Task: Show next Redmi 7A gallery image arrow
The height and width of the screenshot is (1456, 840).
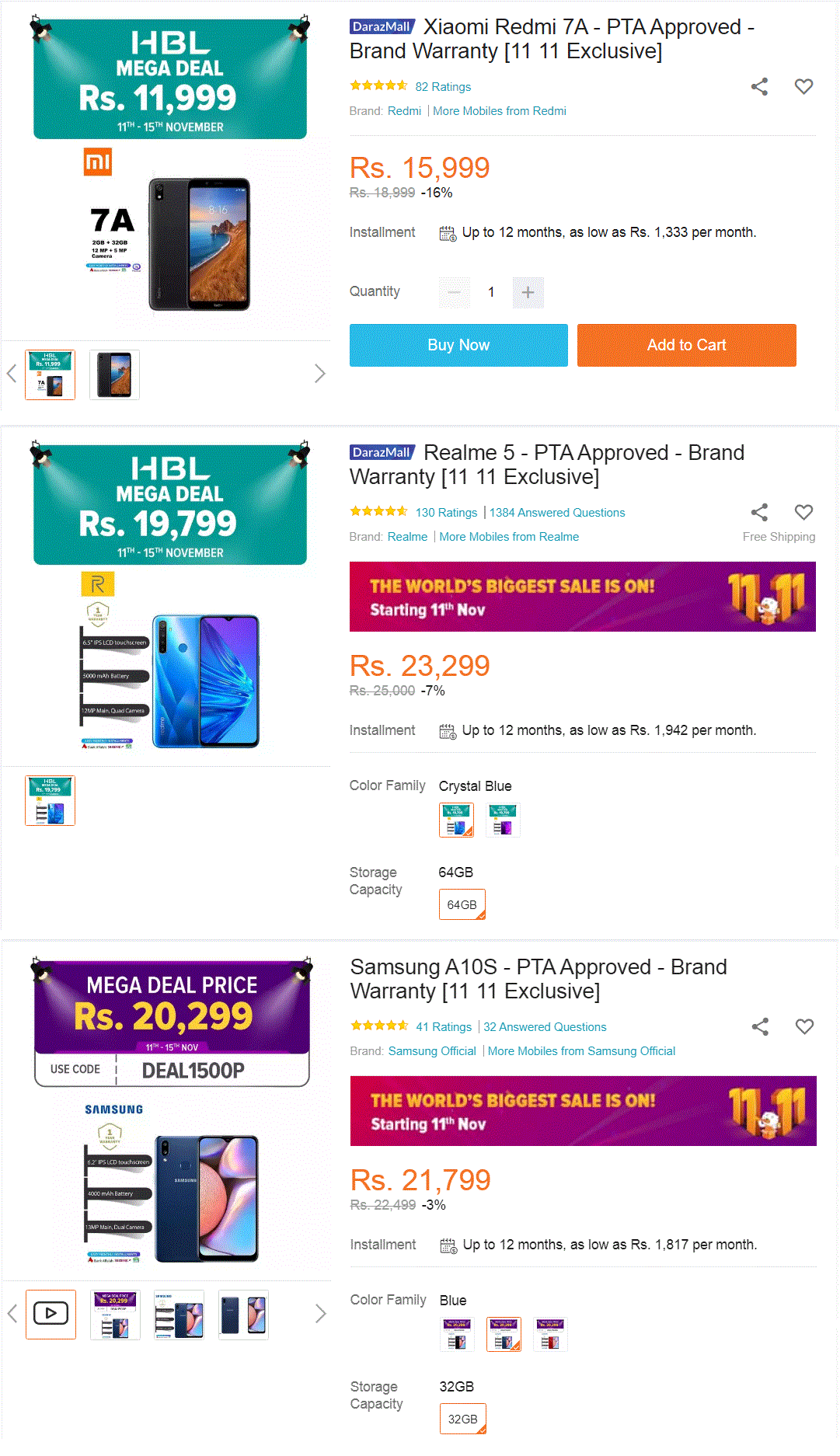Action: (x=319, y=374)
